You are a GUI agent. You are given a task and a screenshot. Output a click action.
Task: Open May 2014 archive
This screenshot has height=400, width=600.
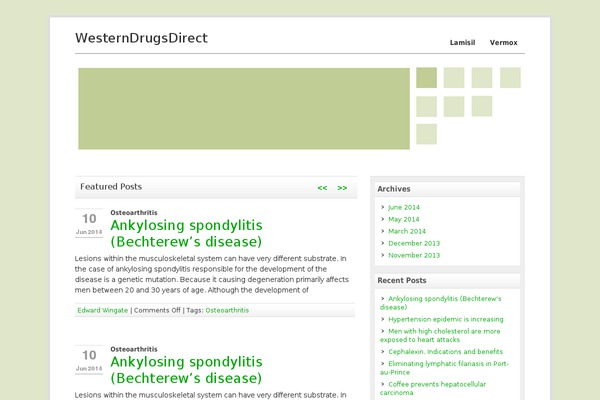point(404,219)
